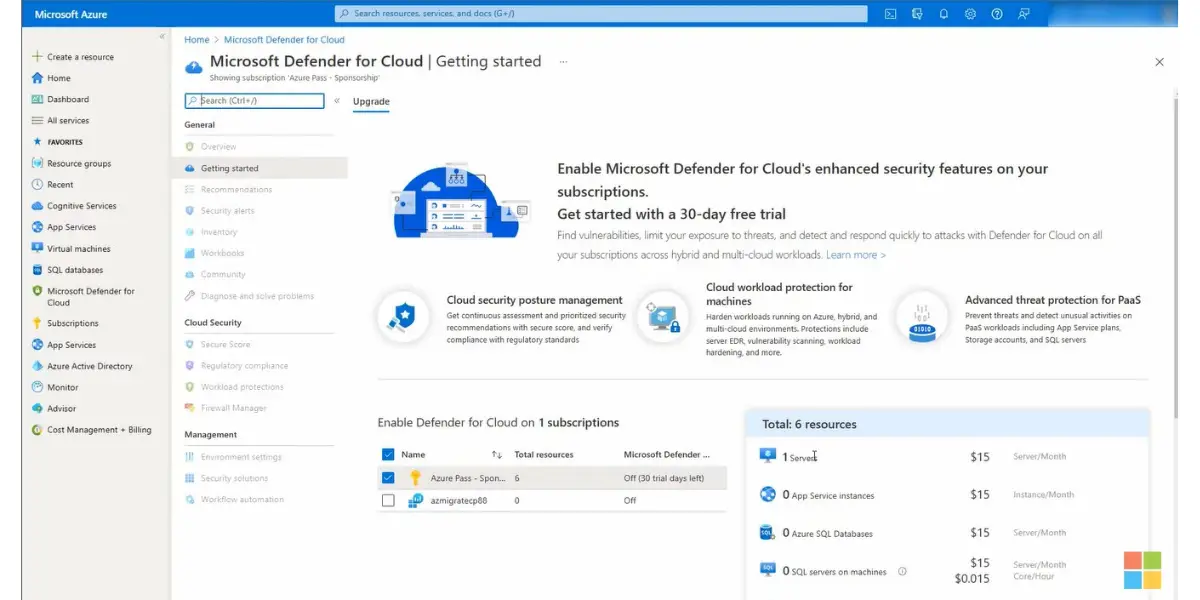
Task: Click the Total resources column header
Action: tap(544, 454)
